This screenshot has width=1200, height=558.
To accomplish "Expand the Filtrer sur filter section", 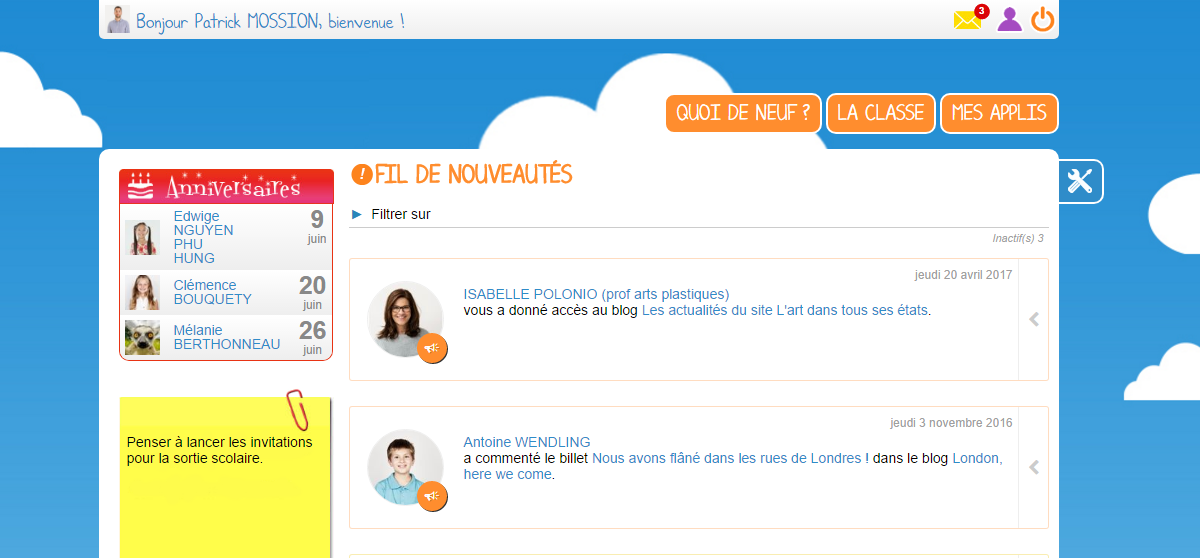I will coord(392,214).
